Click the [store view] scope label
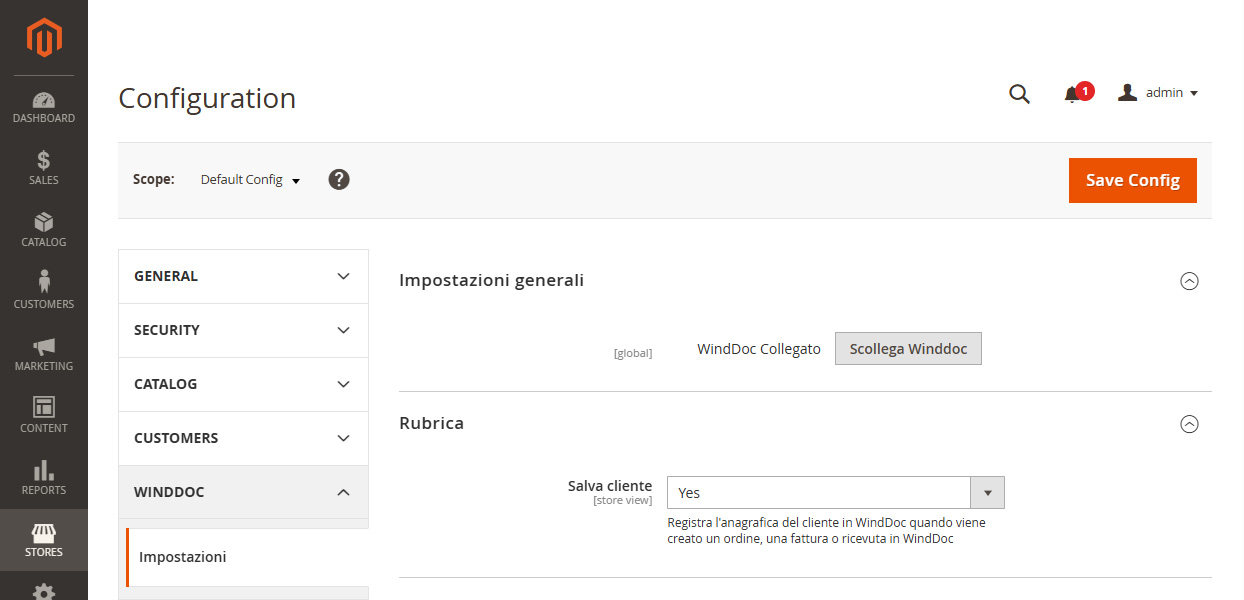This screenshot has height=600, width=1244. tap(623, 500)
